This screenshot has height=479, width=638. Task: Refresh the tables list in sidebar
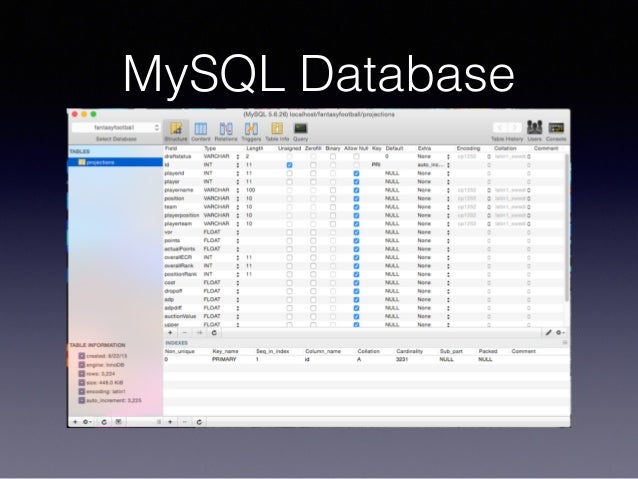(x=104, y=422)
